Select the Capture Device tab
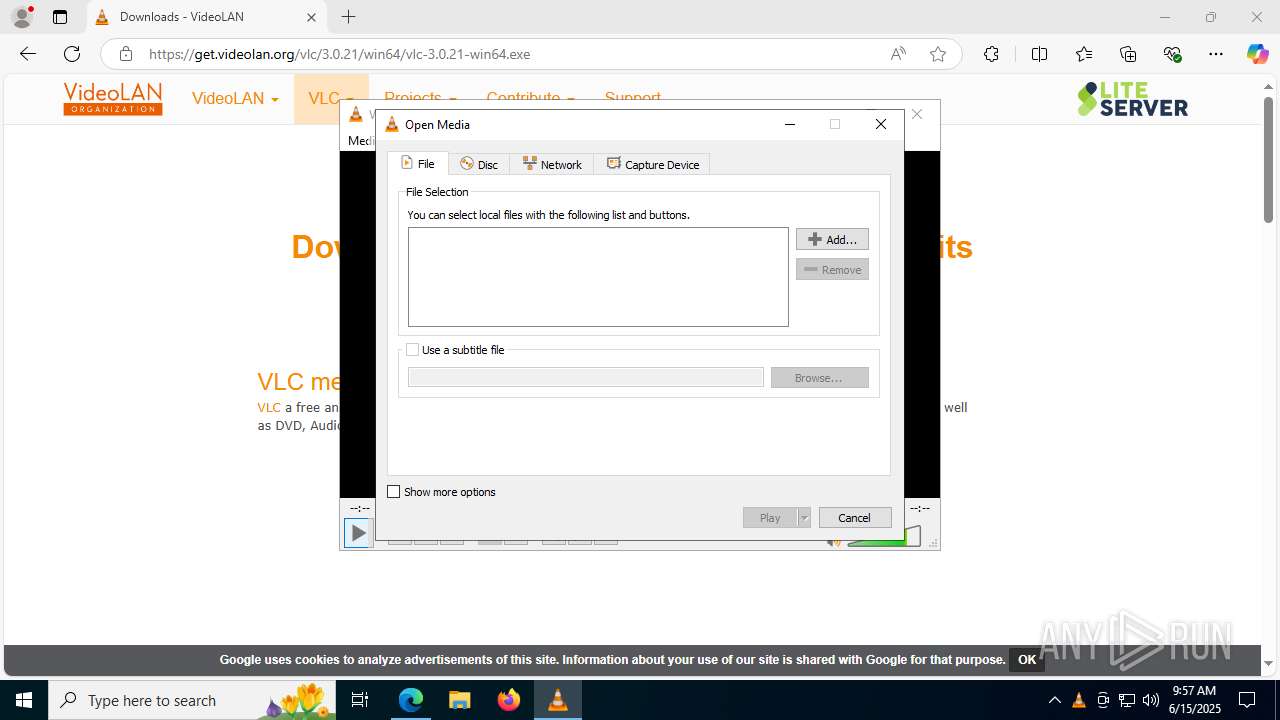This screenshot has height=720, width=1280. click(653, 164)
